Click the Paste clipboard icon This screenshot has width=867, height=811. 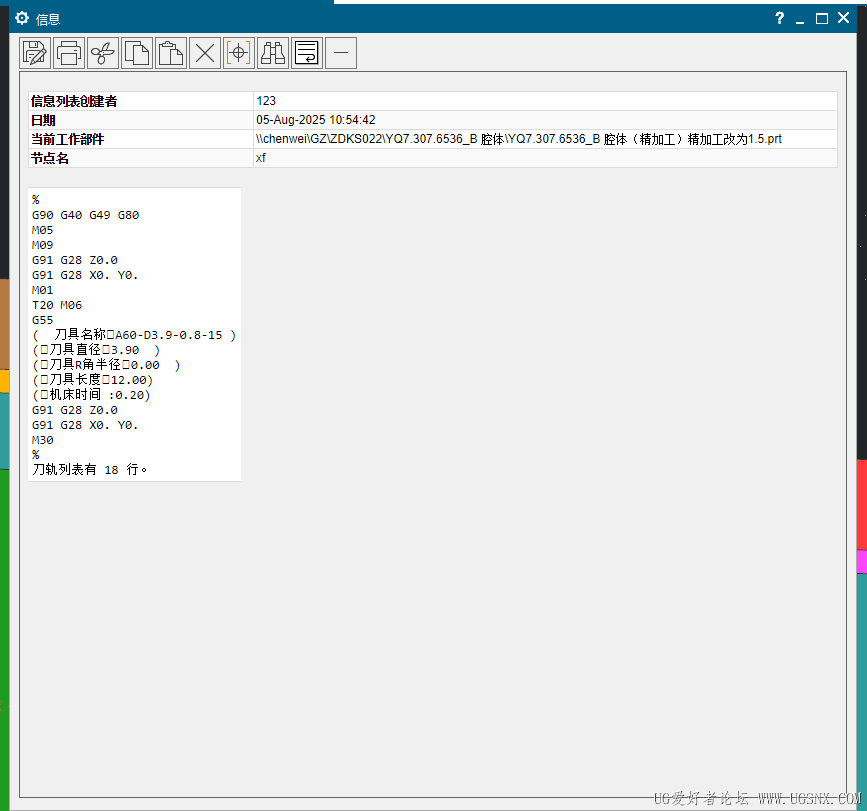pyautogui.click(x=171, y=53)
